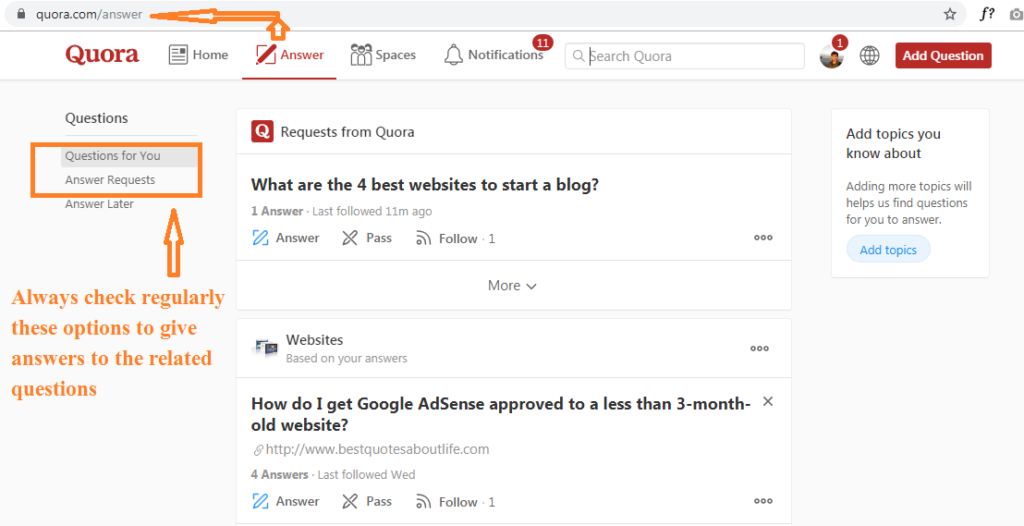Dismiss the Google AdSense question

768,401
